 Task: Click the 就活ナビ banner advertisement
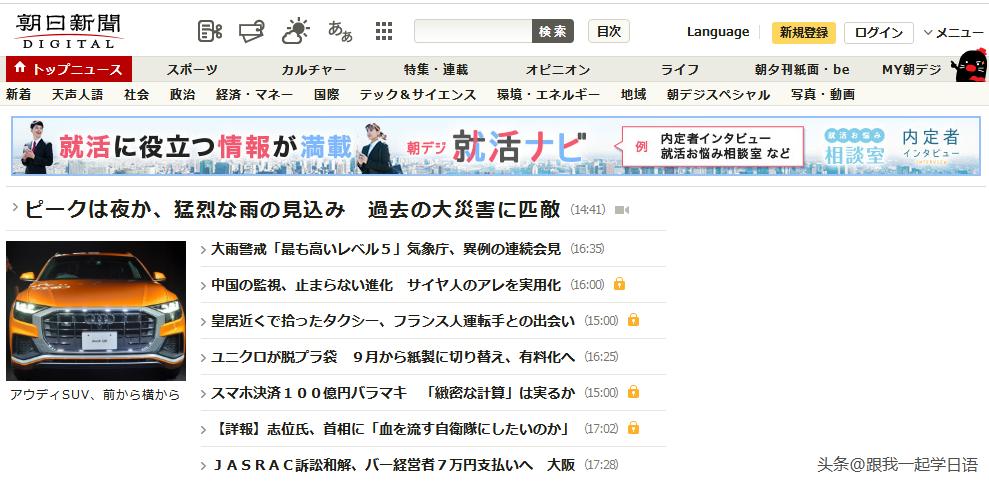(x=496, y=146)
